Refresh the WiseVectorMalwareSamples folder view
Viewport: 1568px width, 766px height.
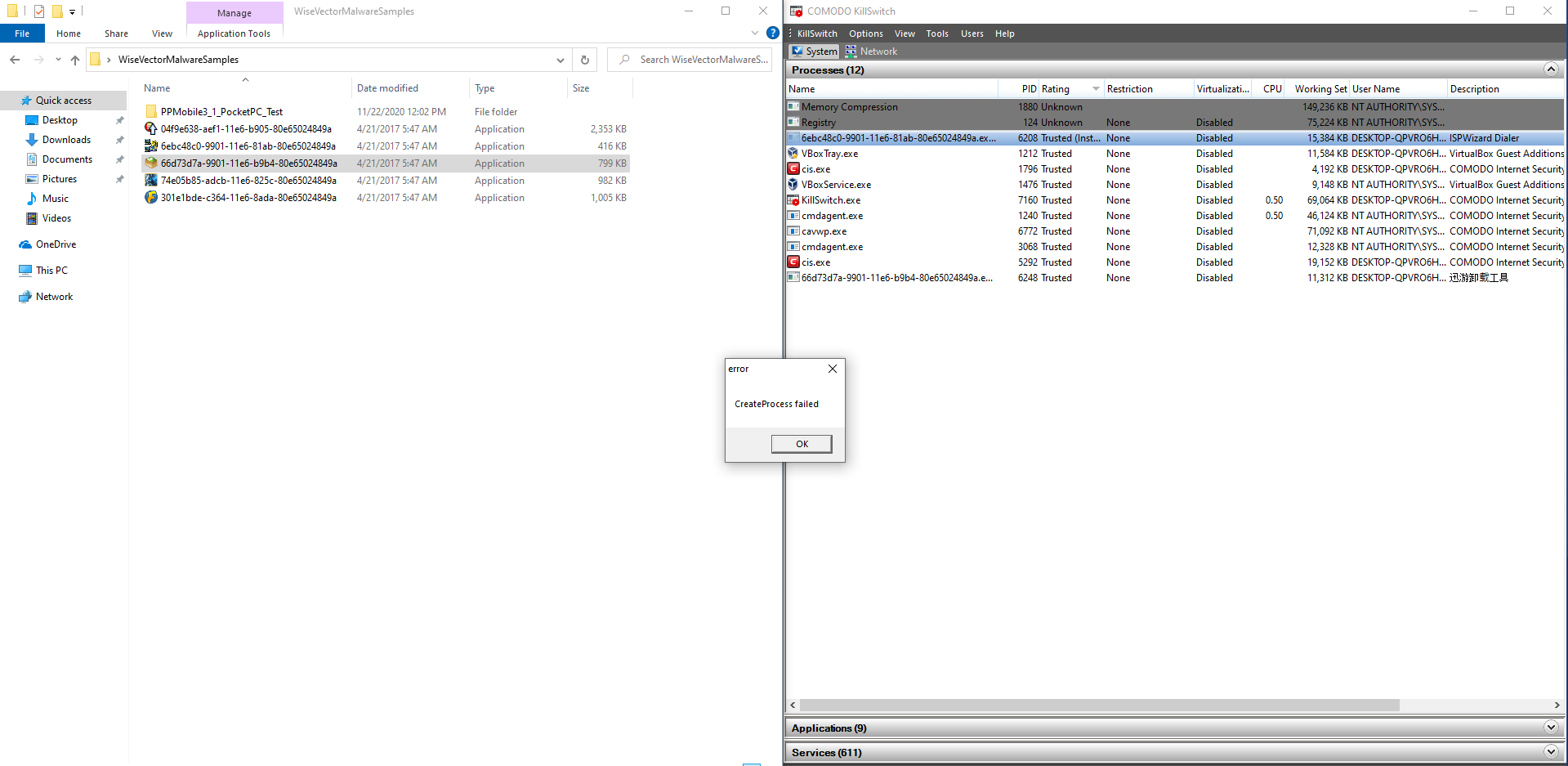tap(585, 60)
